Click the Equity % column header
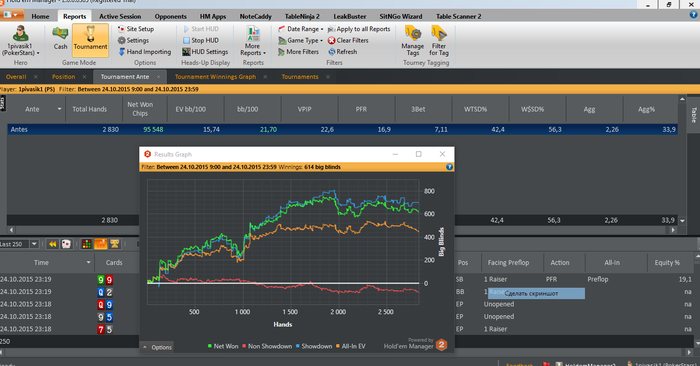Viewport: 700px width, 366px height. point(667,262)
